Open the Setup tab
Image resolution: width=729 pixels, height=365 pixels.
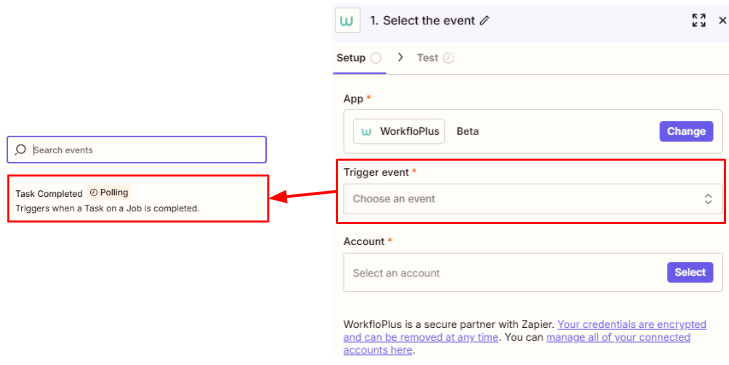[351, 58]
